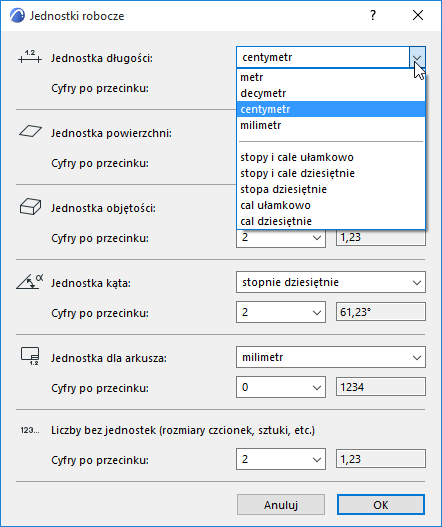Open the 'stopnie dziesiętnie' angle dropdown
This screenshot has width=442, height=527.
click(331, 282)
